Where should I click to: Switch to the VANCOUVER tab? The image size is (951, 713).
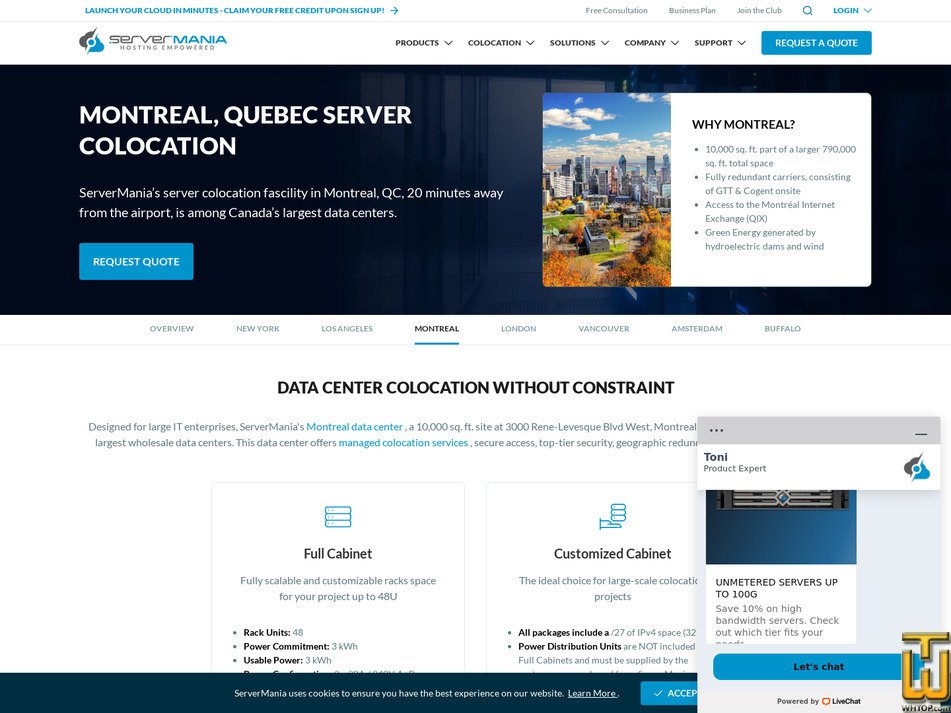[603, 328]
